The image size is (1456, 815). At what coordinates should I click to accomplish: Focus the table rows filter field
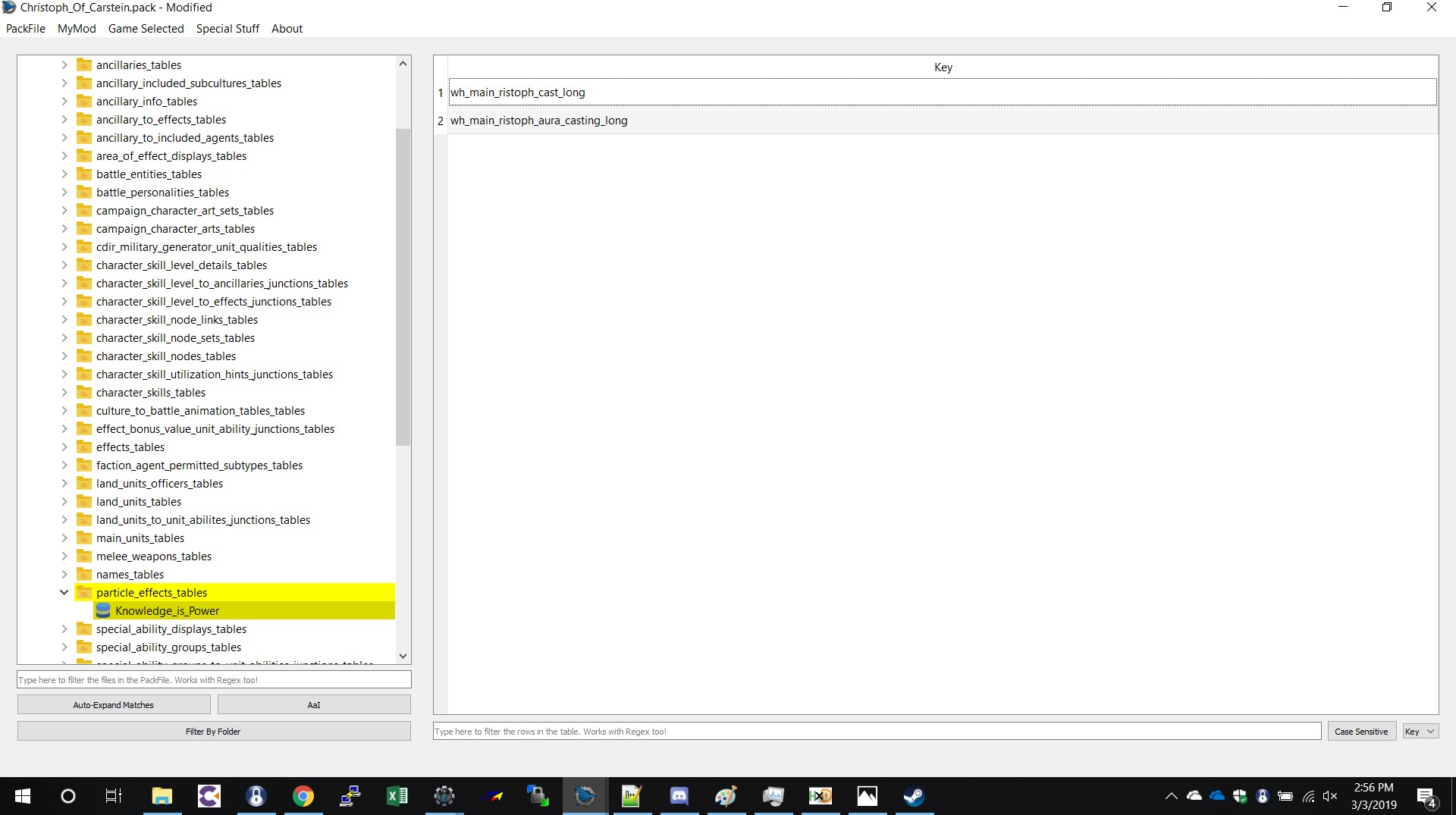pyautogui.click(x=877, y=732)
